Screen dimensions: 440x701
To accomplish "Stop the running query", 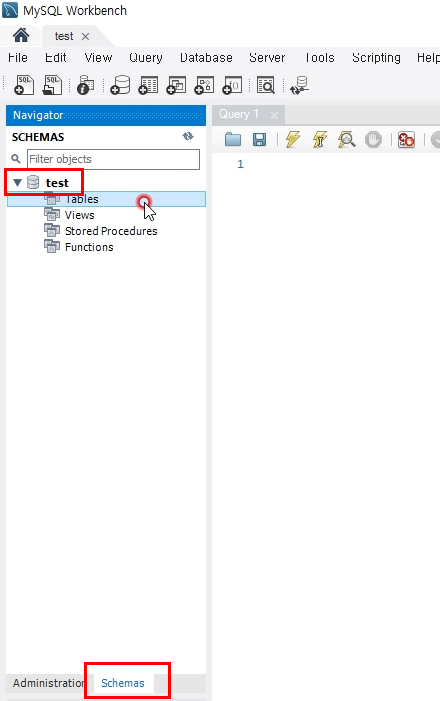I will [373, 140].
